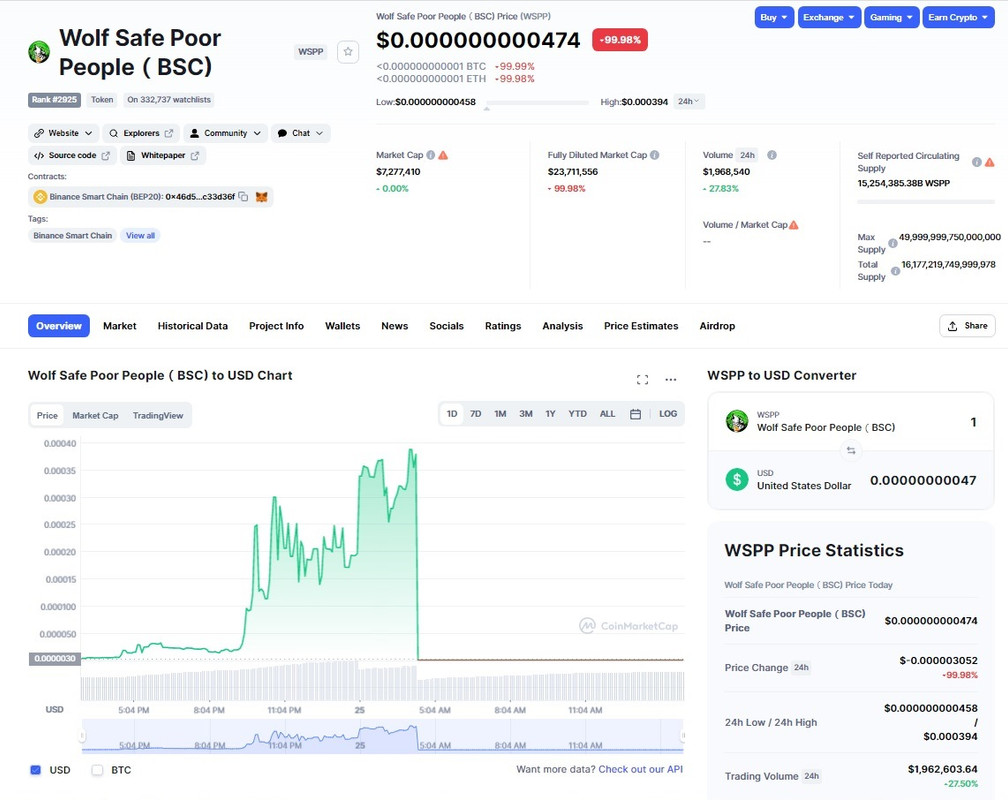Open the Website dropdown
The image size is (1008, 800).
point(63,133)
